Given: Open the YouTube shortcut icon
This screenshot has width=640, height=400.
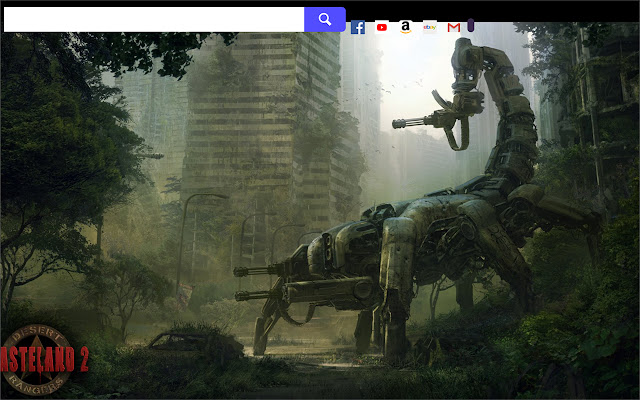Looking at the screenshot, I should click(382, 27).
